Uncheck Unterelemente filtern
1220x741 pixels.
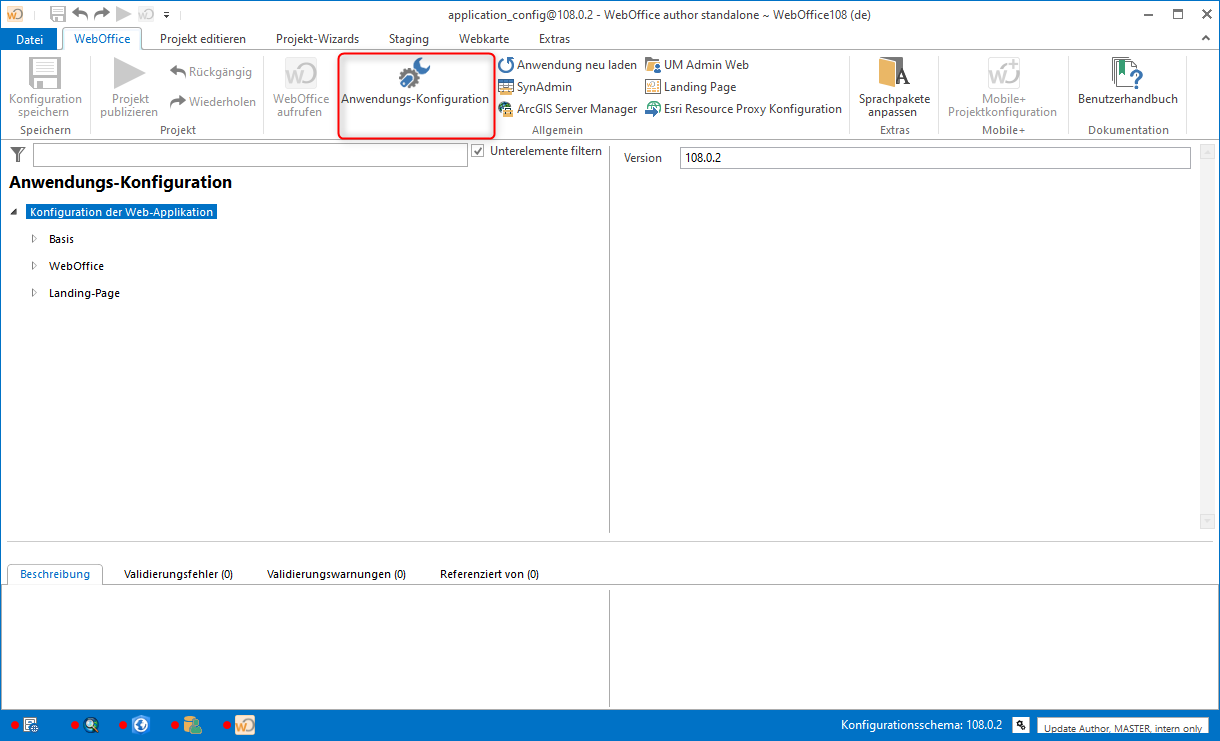tap(478, 150)
